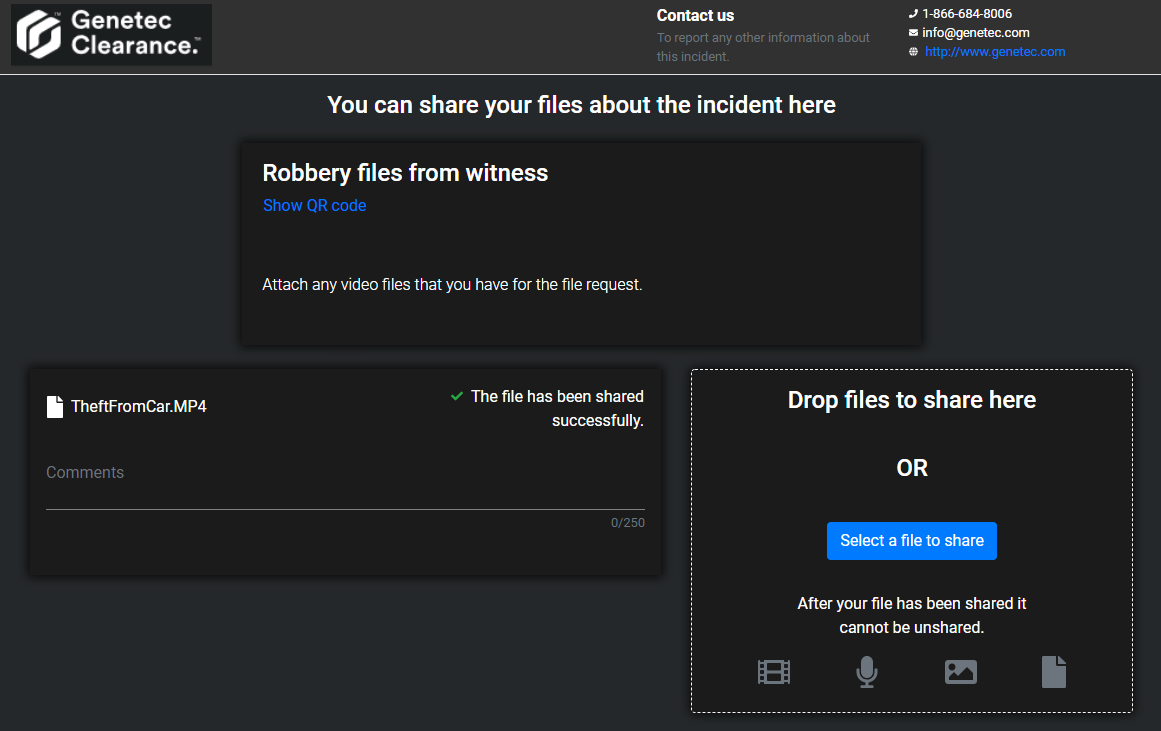Click the 1-866-684-8006 phone number

[x=967, y=13]
